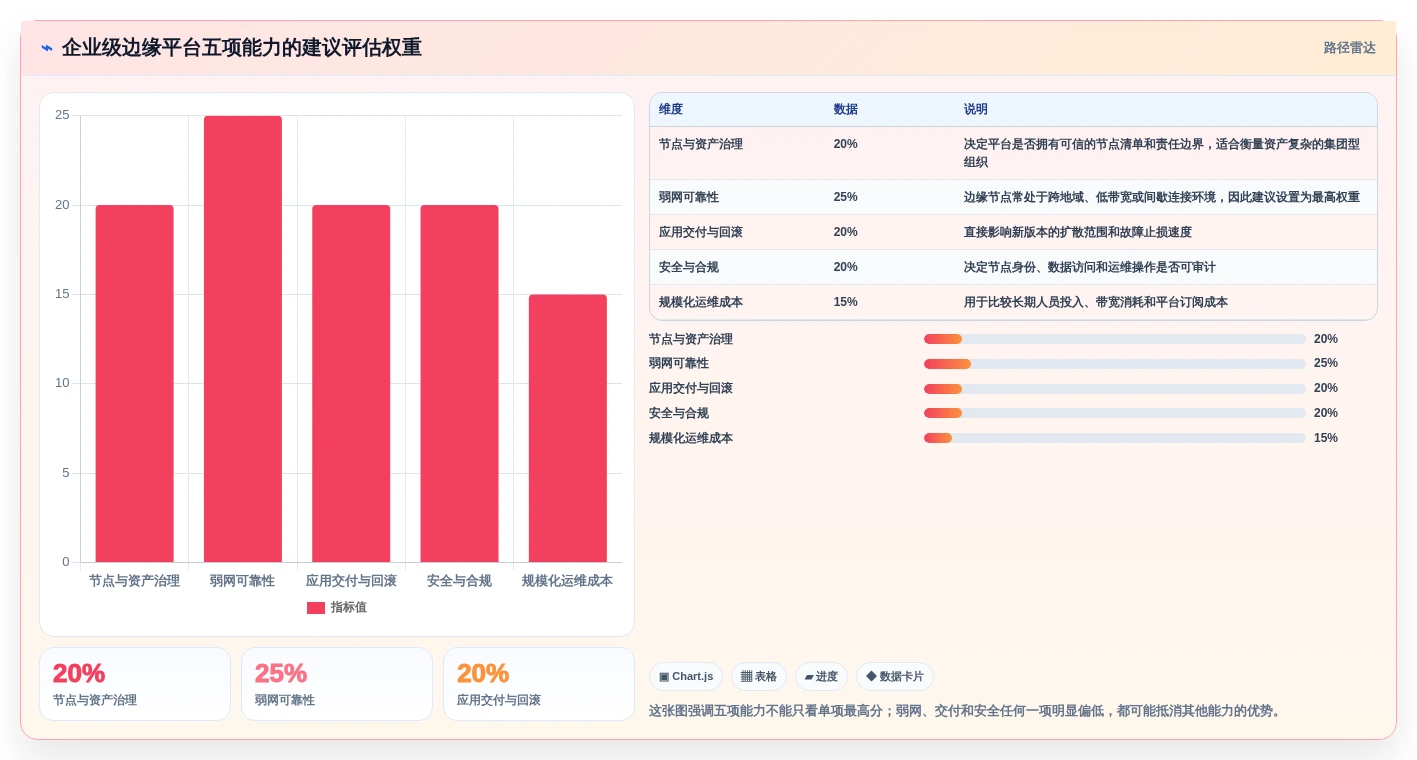Image resolution: width=1417 pixels, height=760 pixels.
Task: Click the 25% value in the table
Action: 846,197
